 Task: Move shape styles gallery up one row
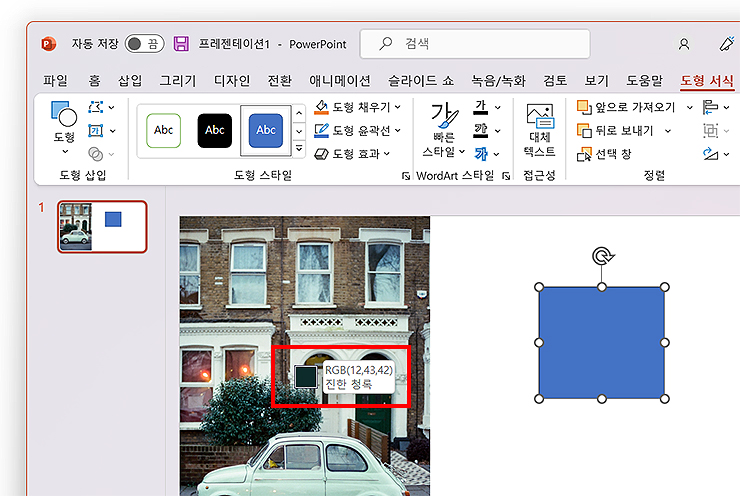point(299,113)
